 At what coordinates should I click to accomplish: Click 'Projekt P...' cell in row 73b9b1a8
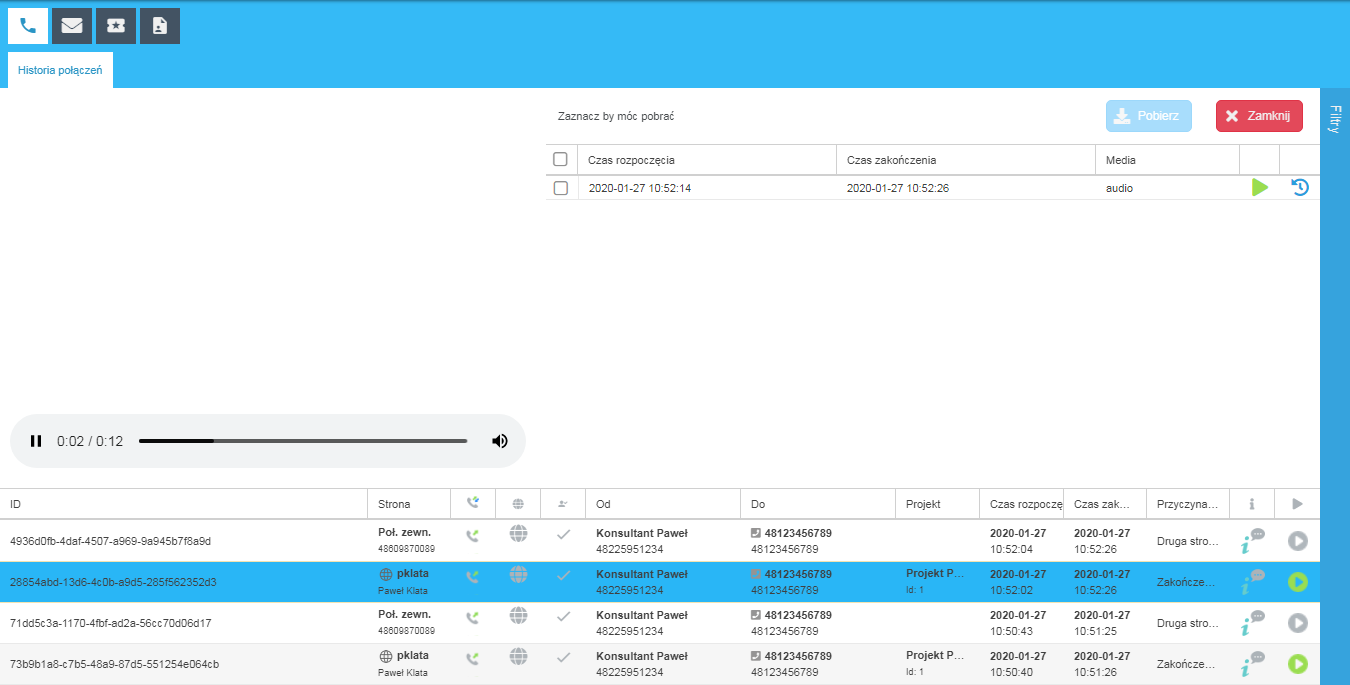[935, 656]
